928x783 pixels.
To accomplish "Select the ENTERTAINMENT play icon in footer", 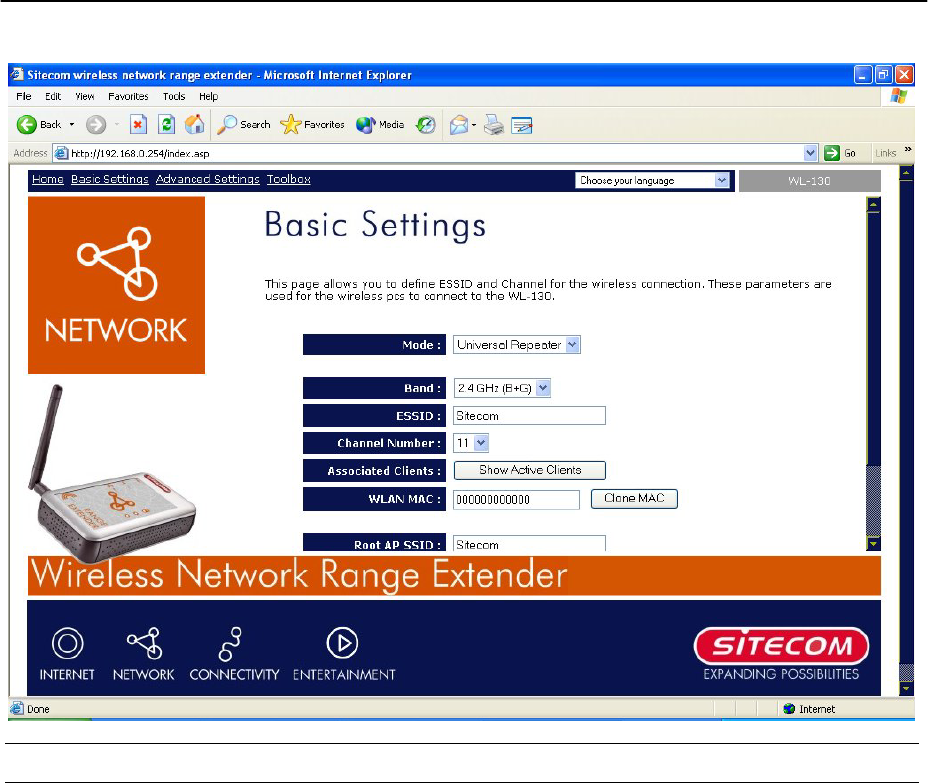I will coord(342,643).
